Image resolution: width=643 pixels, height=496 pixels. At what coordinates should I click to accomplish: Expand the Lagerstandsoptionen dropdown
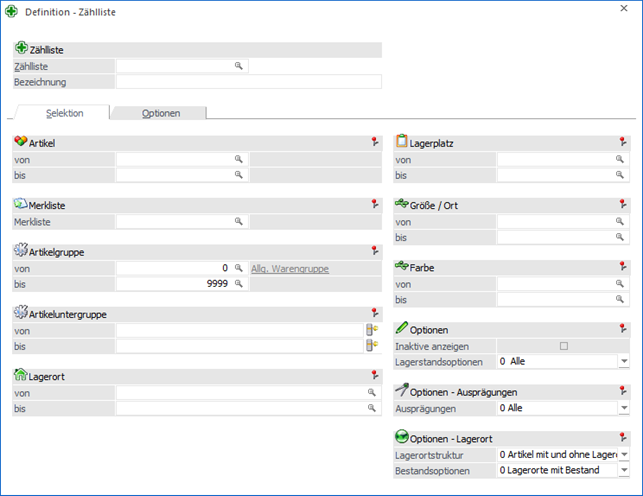pyautogui.click(x=623, y=362)
